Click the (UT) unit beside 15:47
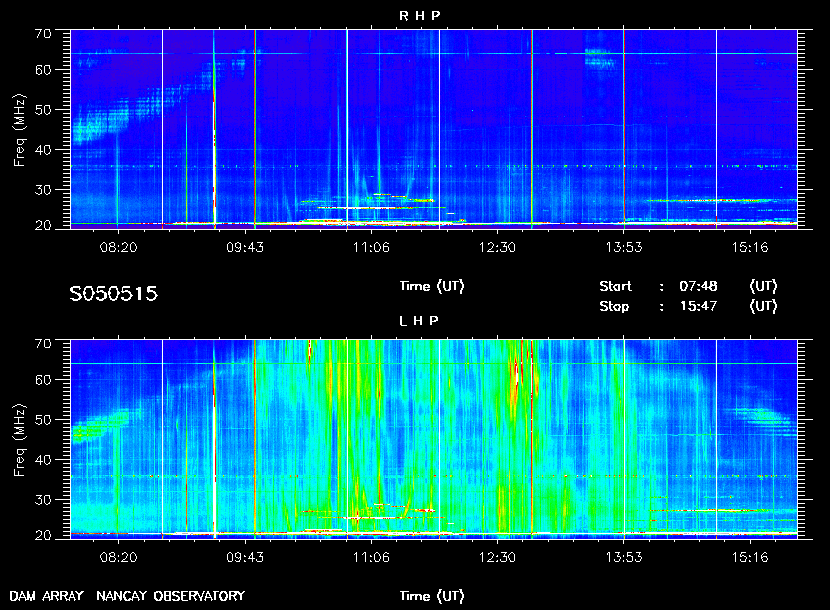Image resolution: width=830 pixels, height=610 pixels. 763,307
